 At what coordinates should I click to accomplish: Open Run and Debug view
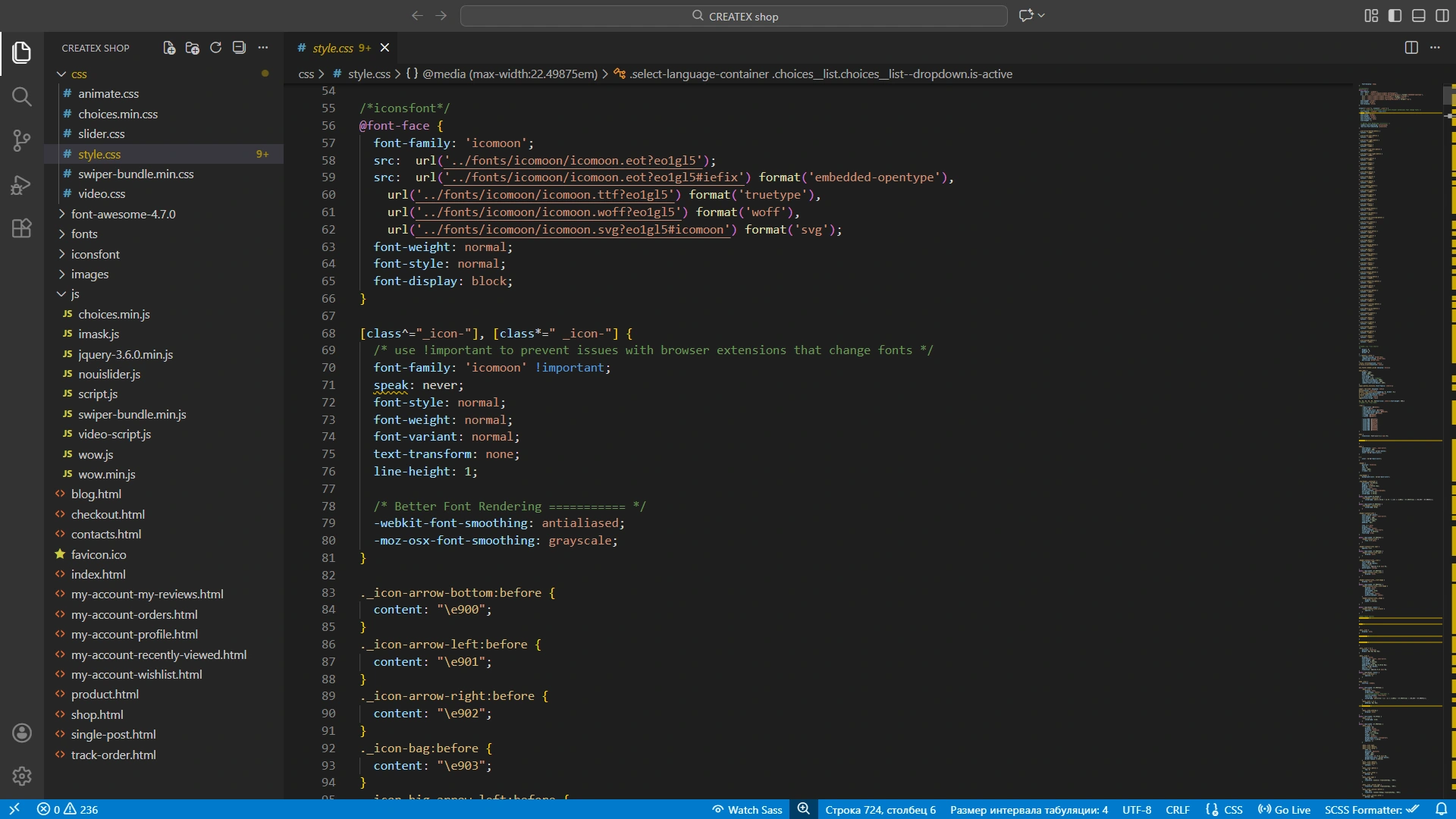[21, 184]
